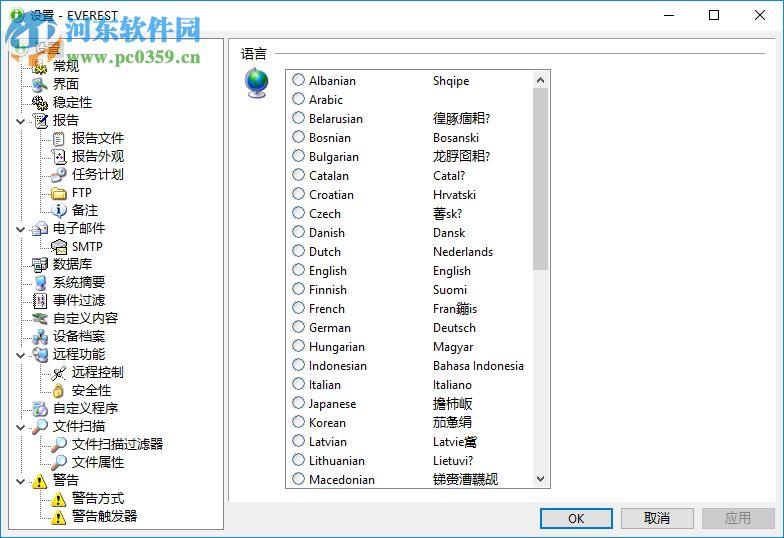Click the OK button
Image resolution: width=784 pixels, height=538 pixels.
pyautogui.click(x=576, y=518)
